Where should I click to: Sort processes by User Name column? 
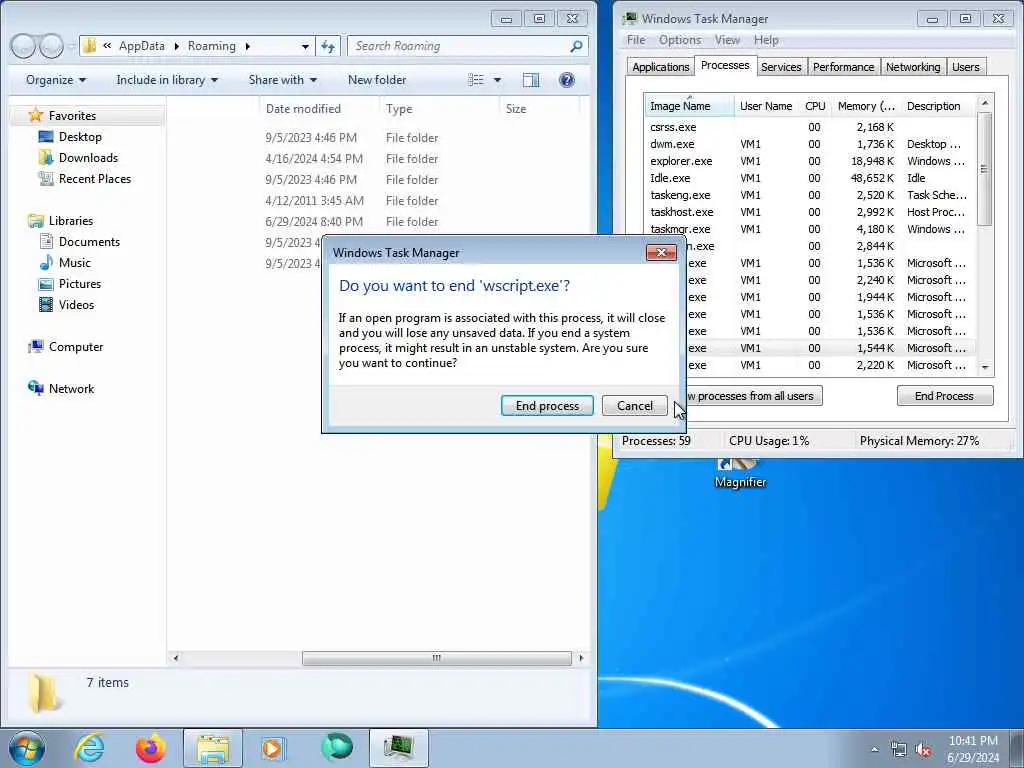[x=766, y=106]
